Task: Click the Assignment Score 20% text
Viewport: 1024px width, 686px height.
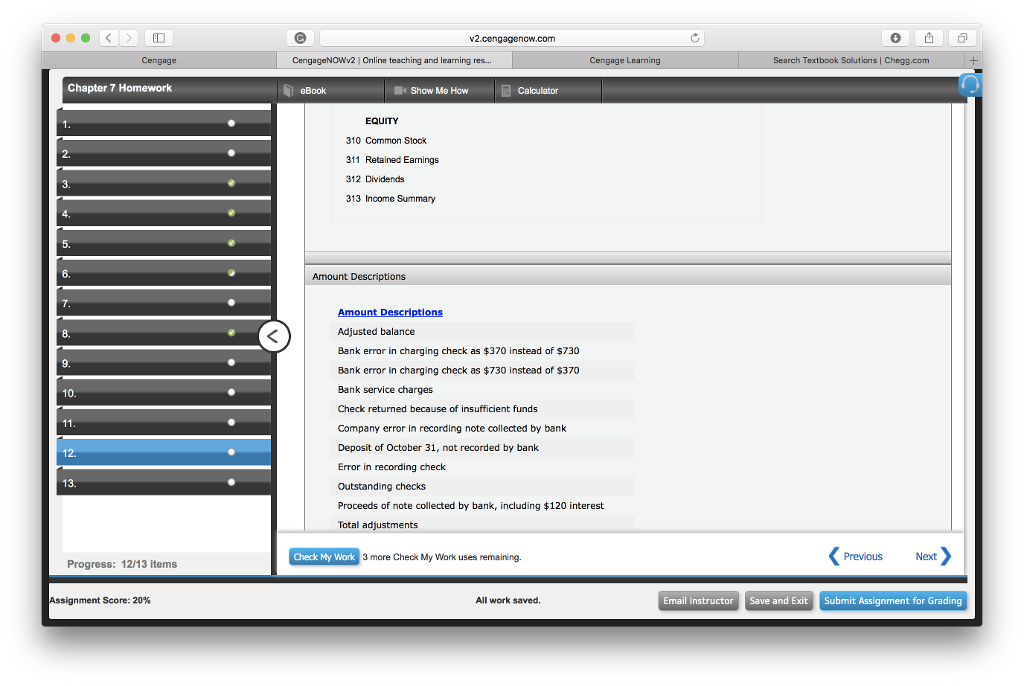Action: (x=100, y=600)
